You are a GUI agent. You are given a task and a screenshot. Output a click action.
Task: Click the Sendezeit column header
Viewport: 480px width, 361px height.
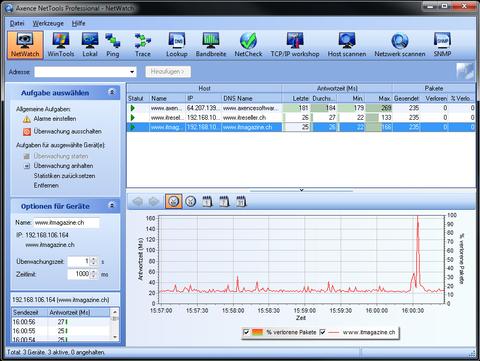click(x=29, y=312)
